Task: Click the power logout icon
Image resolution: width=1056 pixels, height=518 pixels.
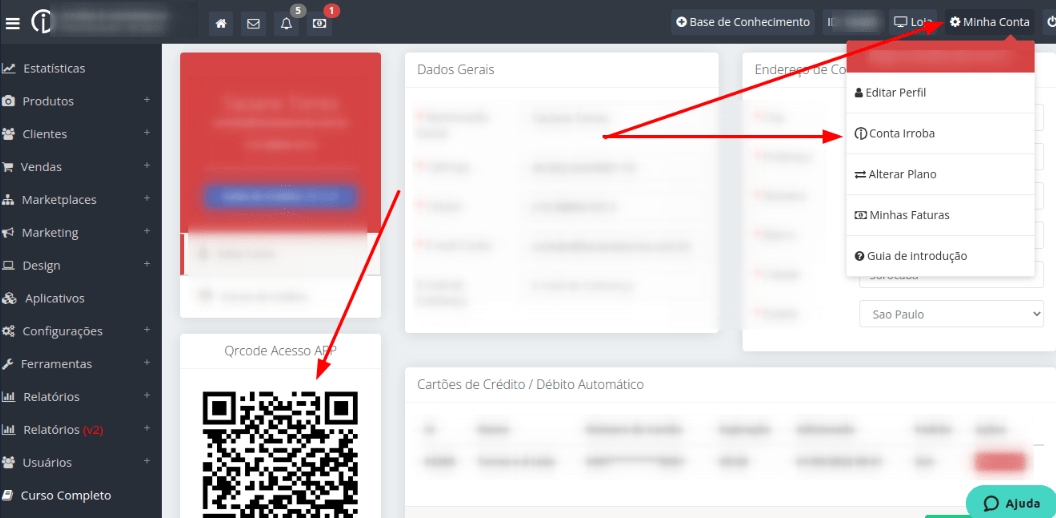Action: (x=1050, y=22)
